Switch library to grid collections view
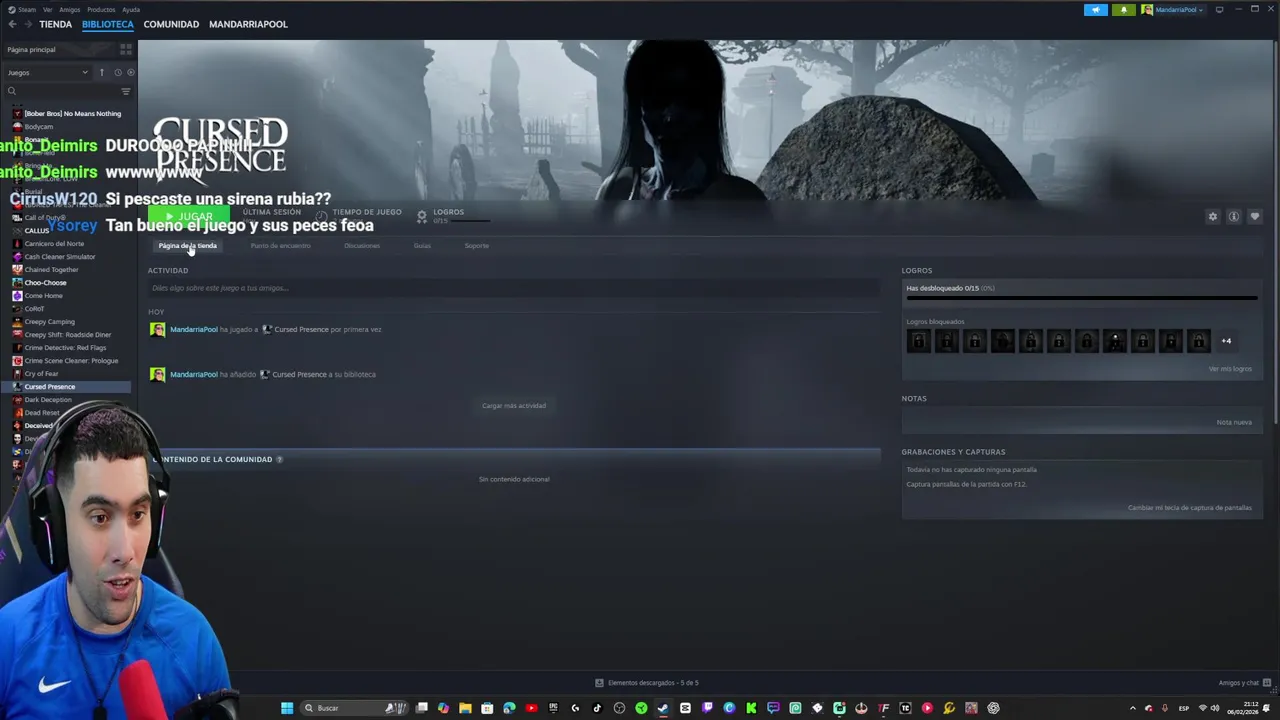 (126, 49)
